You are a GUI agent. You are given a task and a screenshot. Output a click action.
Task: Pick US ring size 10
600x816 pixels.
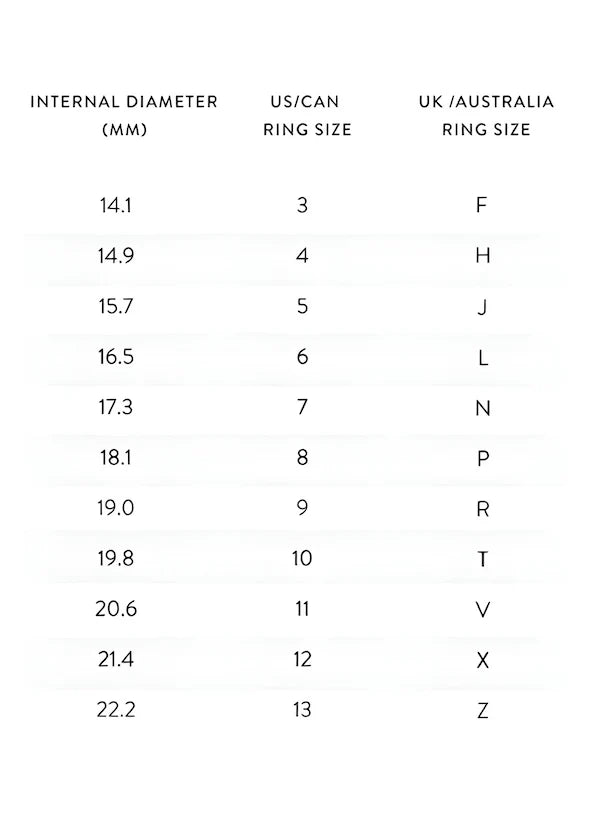click(302, 558)
